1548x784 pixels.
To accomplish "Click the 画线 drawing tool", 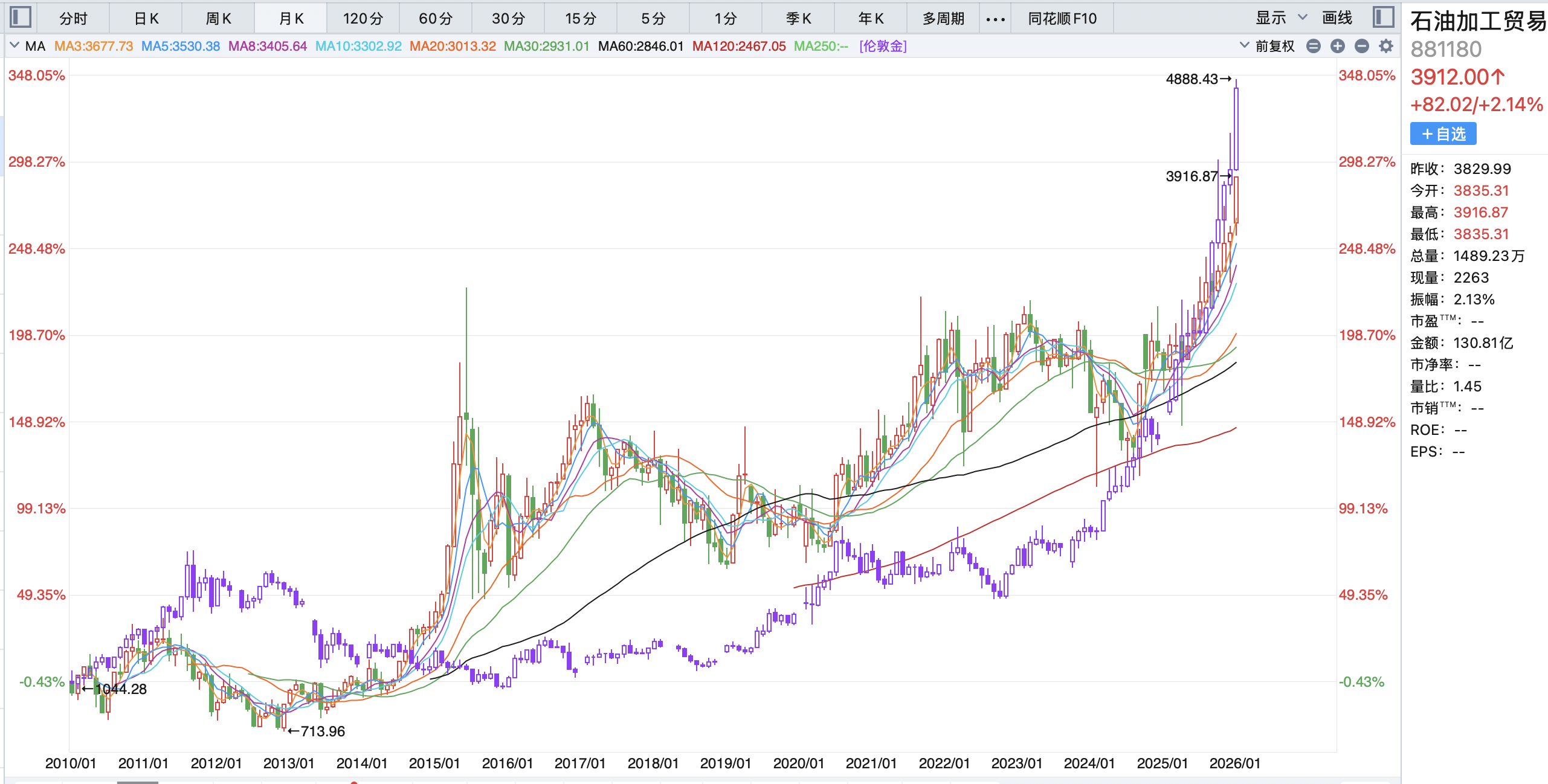I will tap(1337, 18).
